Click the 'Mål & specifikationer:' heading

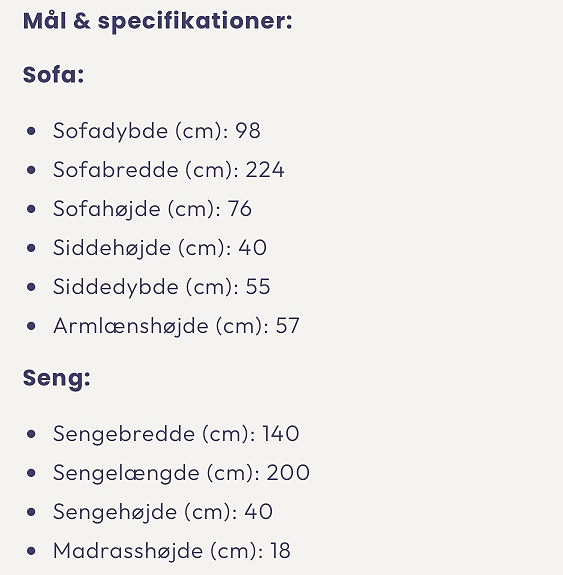click(x=158, y=21)
